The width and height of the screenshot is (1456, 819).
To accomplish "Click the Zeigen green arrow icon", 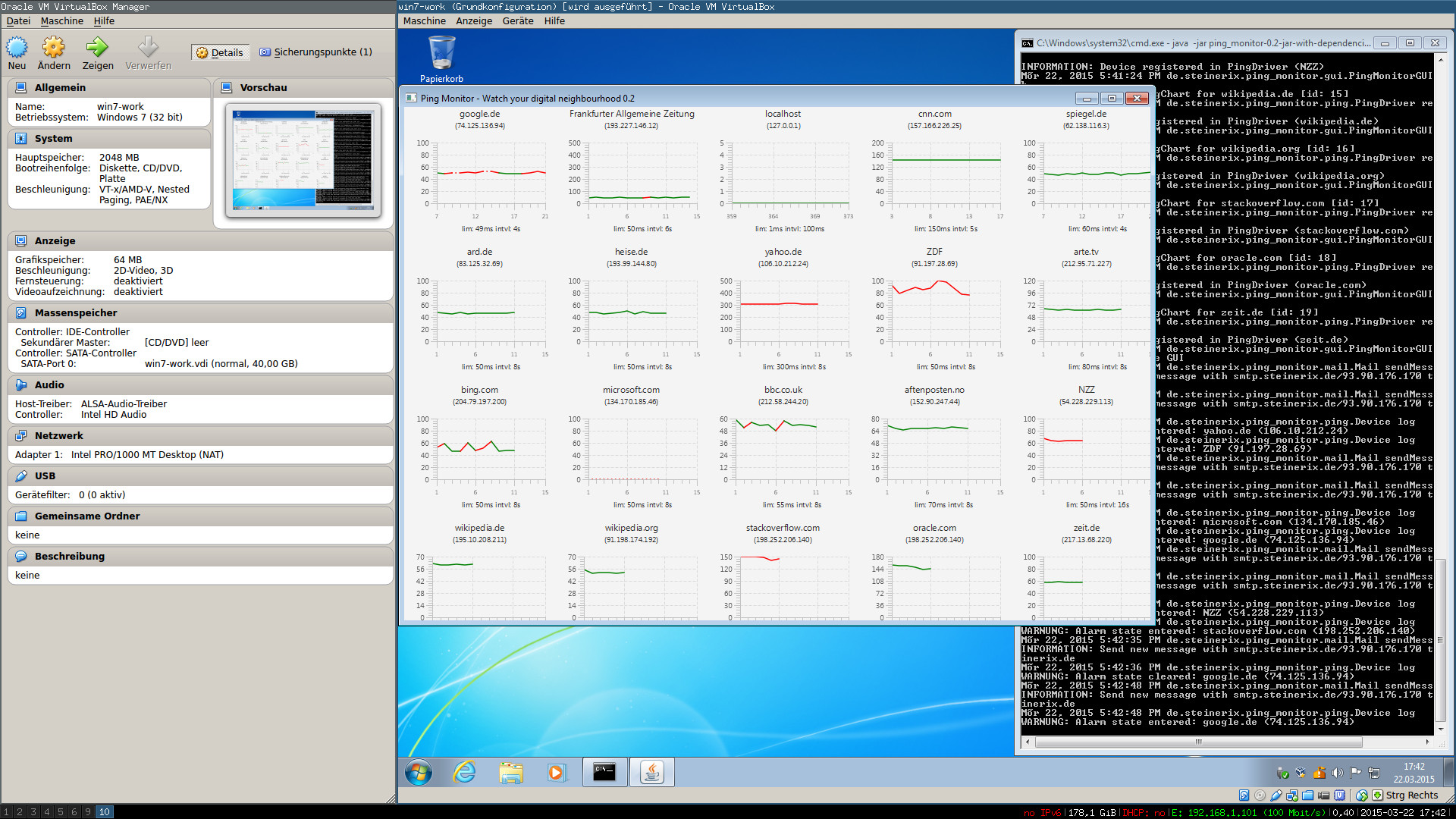I will (97, 48).
